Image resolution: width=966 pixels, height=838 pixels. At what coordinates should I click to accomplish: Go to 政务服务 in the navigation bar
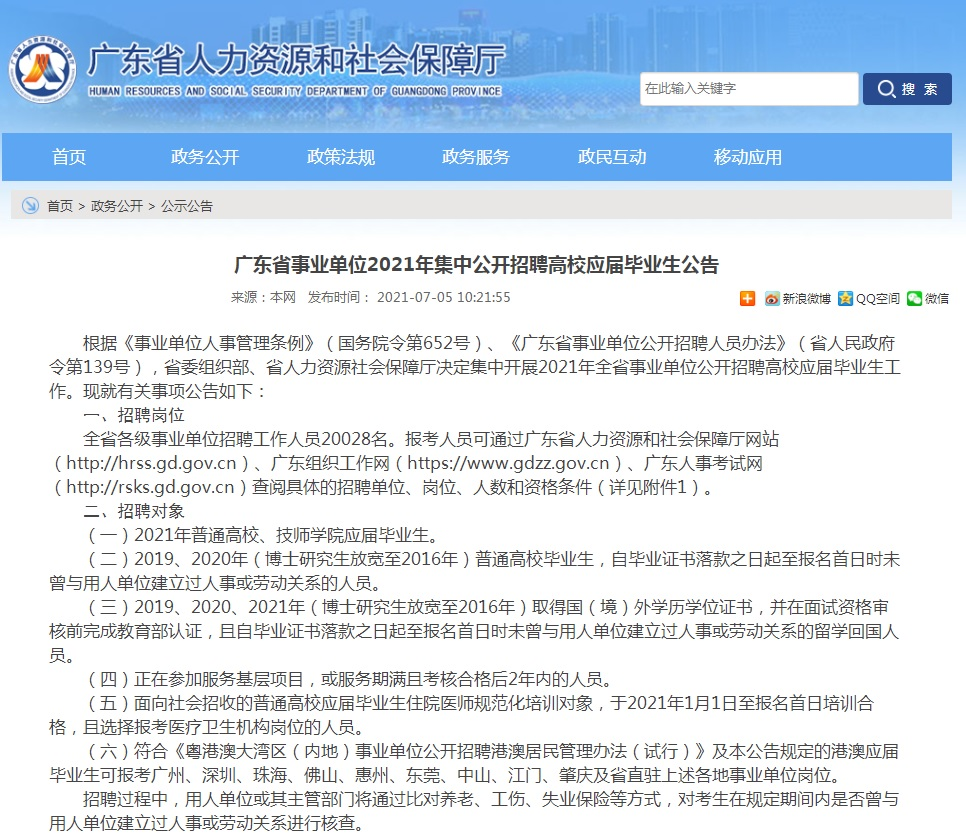(476, 157)
